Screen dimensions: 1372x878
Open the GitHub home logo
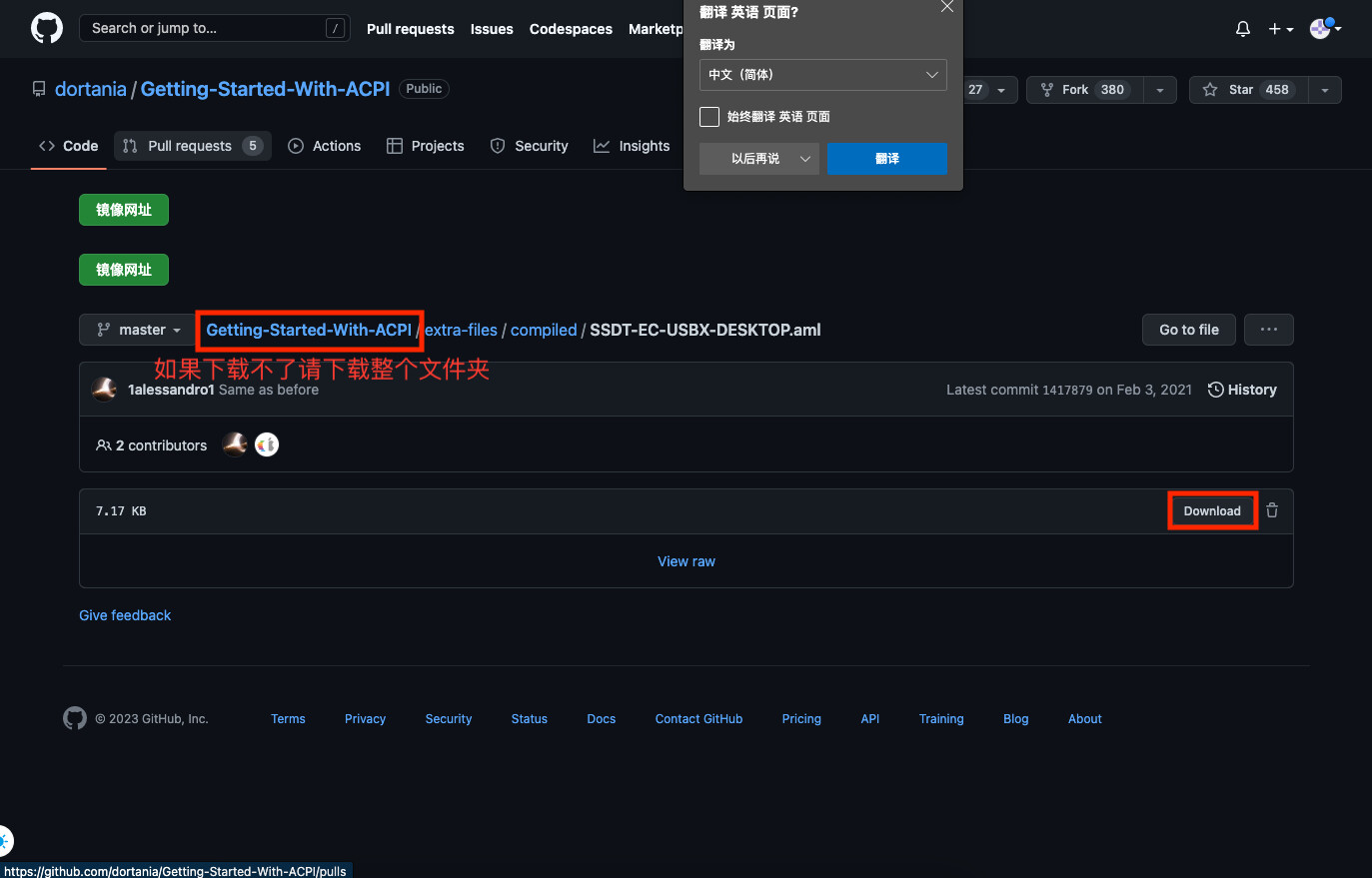coord(47,28)
